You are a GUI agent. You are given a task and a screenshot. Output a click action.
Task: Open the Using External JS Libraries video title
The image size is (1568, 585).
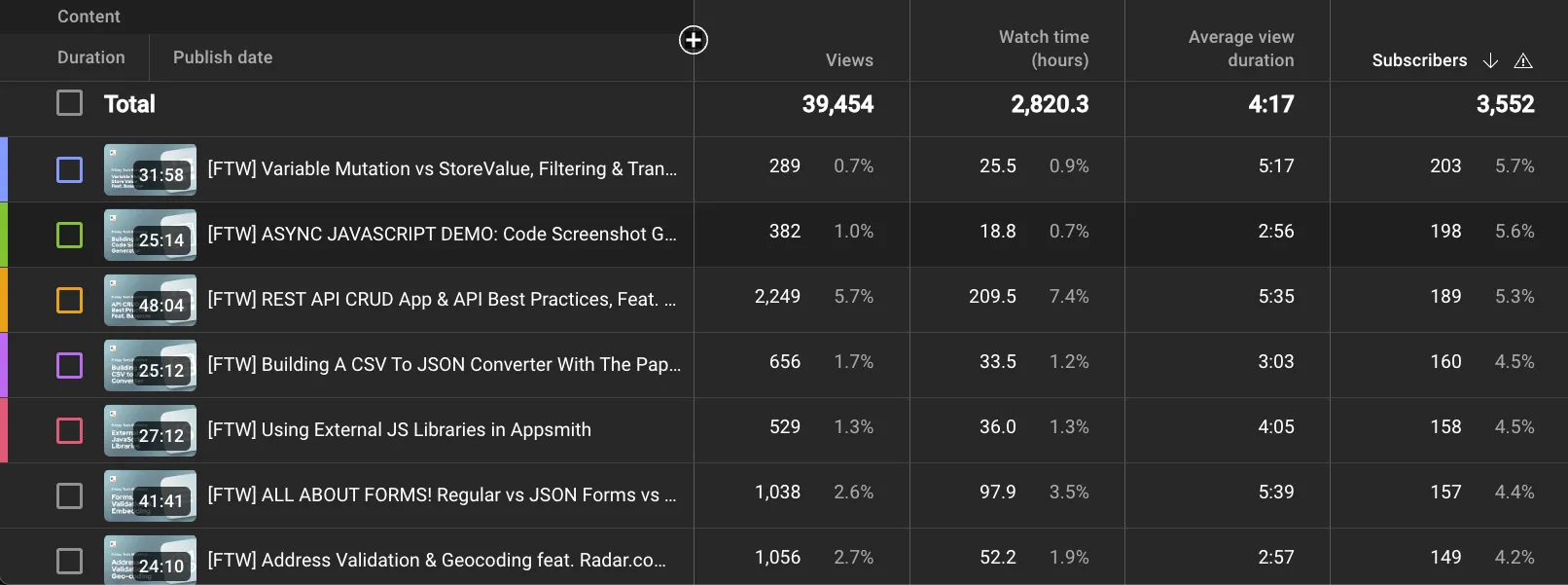tap(399, 430)
